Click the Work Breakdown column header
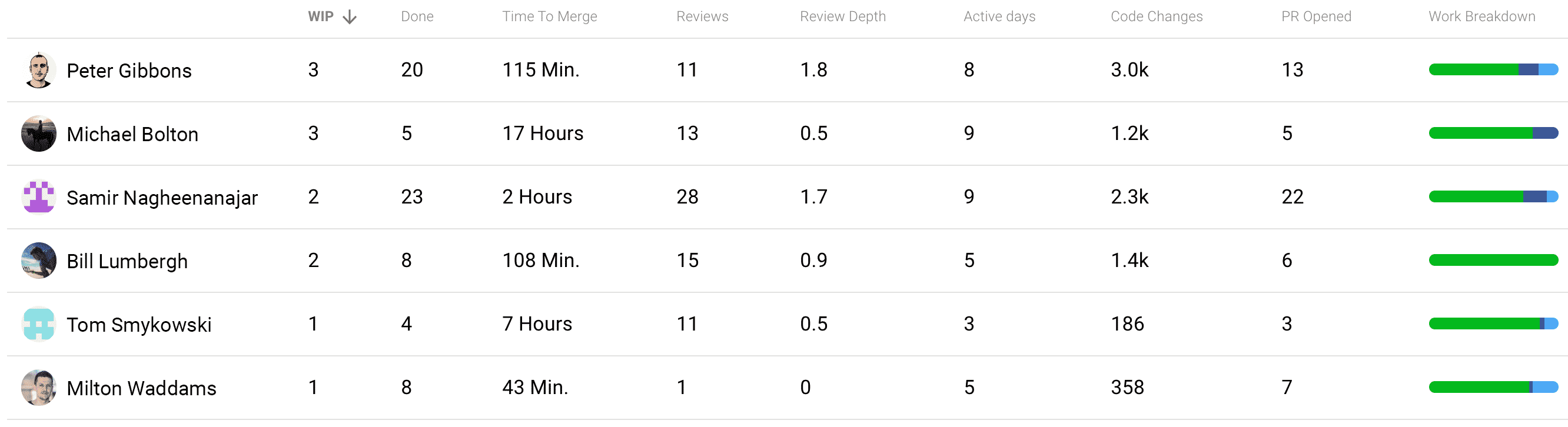This screenshot has height=427, width=1568. [1482, 16]
